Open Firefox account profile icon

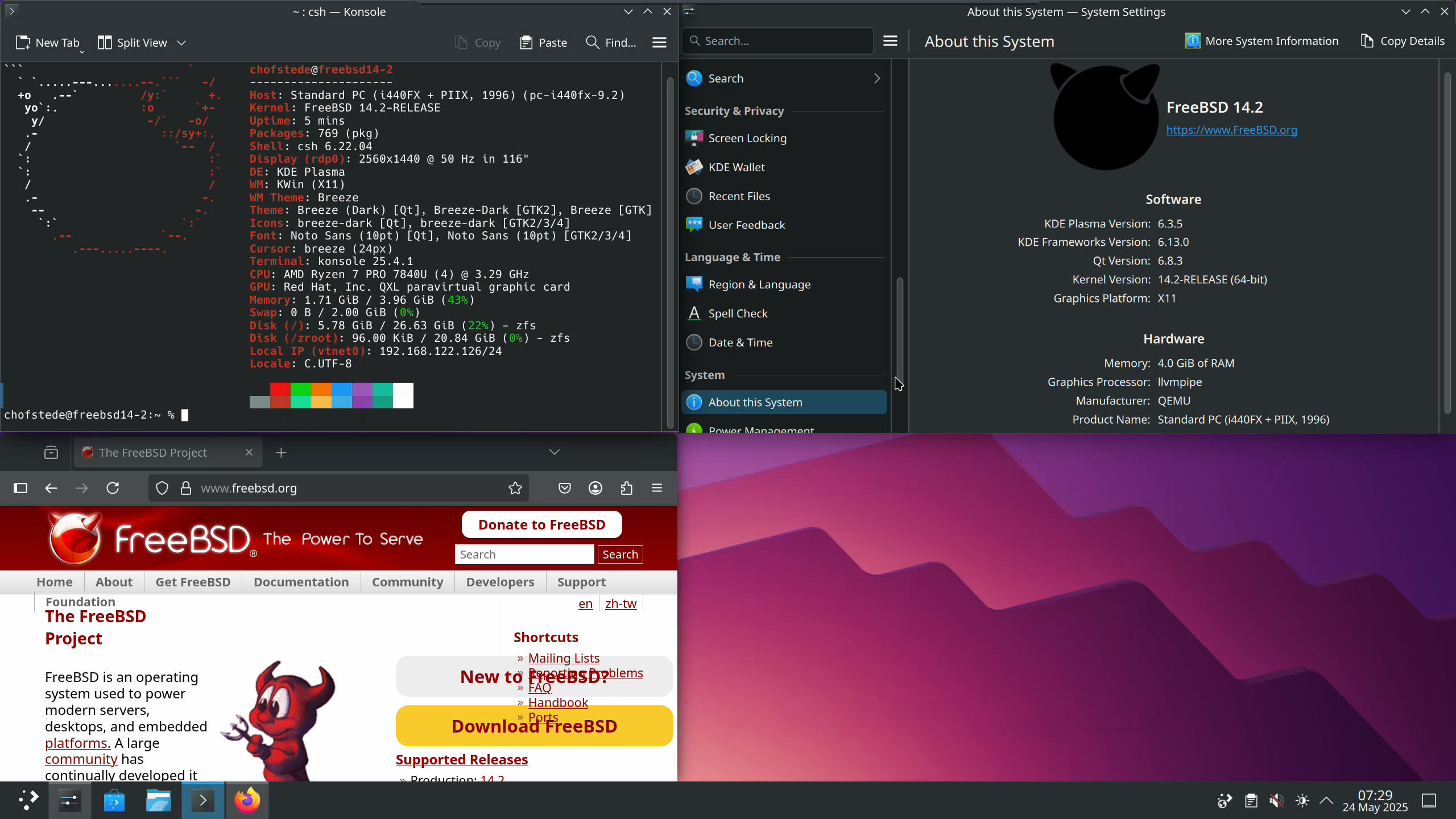(595, 488)
